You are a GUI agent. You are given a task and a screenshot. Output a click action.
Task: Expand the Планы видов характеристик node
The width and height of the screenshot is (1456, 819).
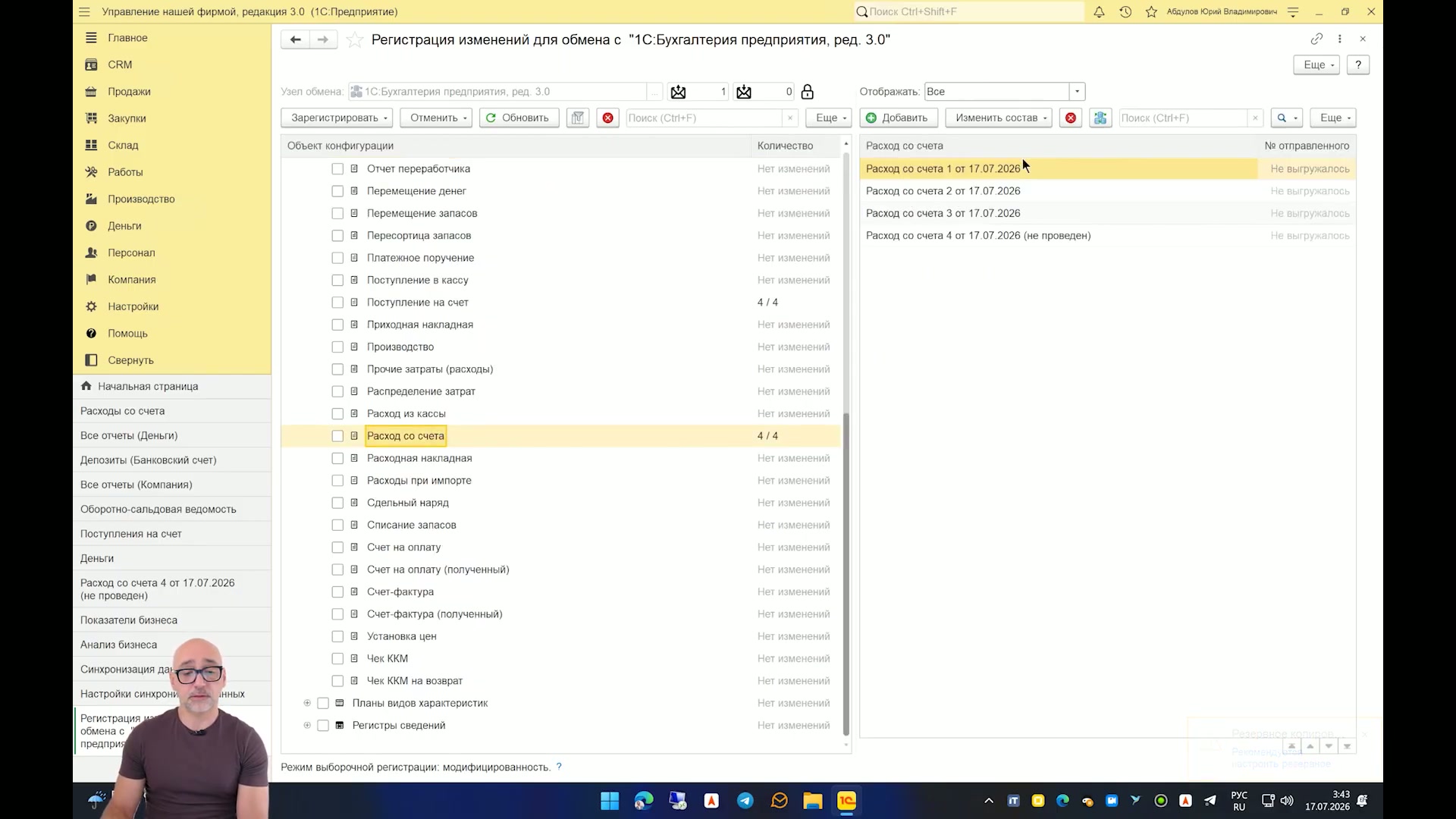(307, 703)
